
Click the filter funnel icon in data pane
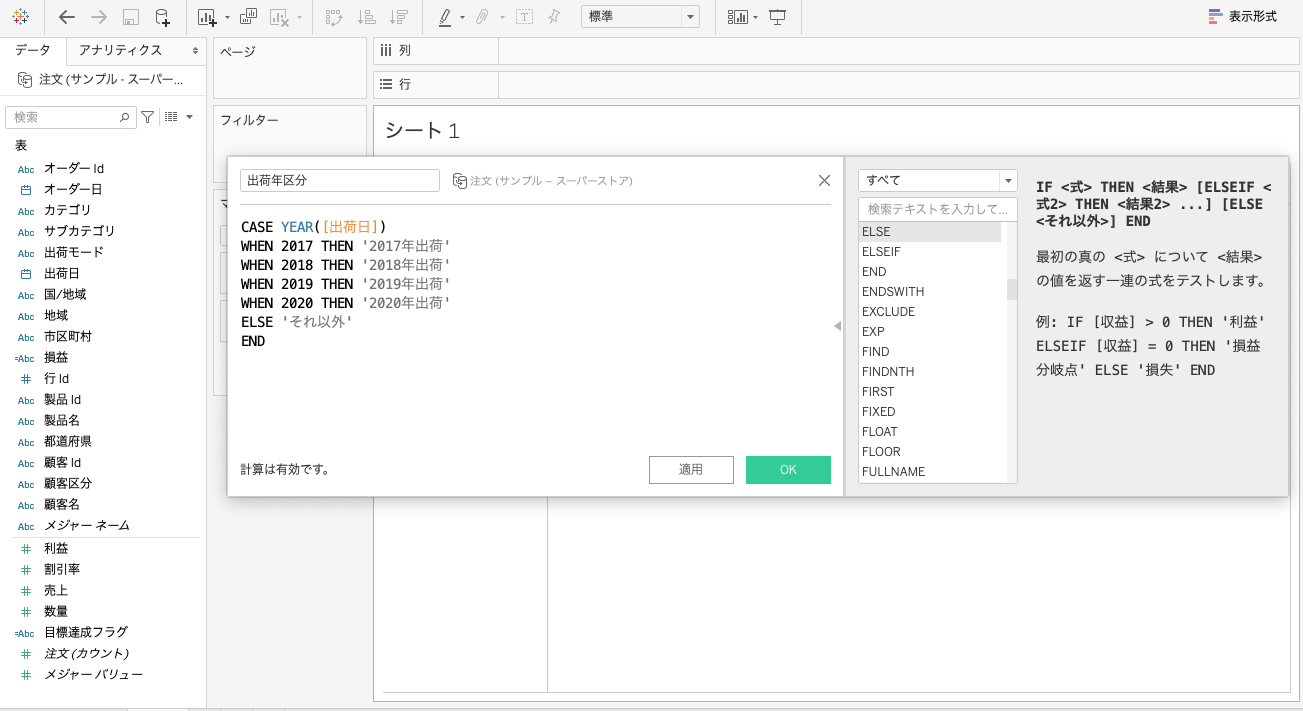pyautogui.click(x=148, y=117)
